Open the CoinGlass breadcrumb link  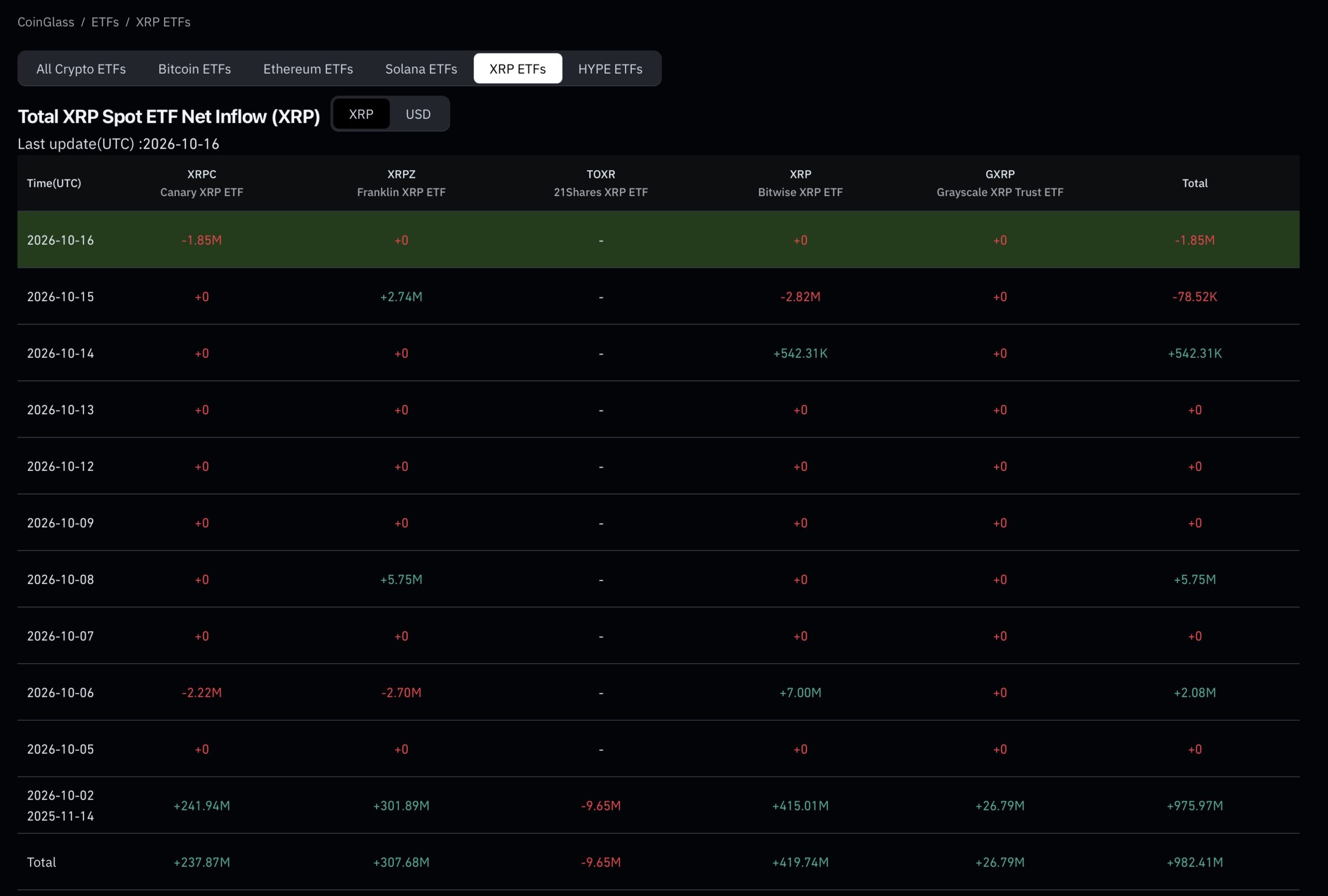(46, 22)
